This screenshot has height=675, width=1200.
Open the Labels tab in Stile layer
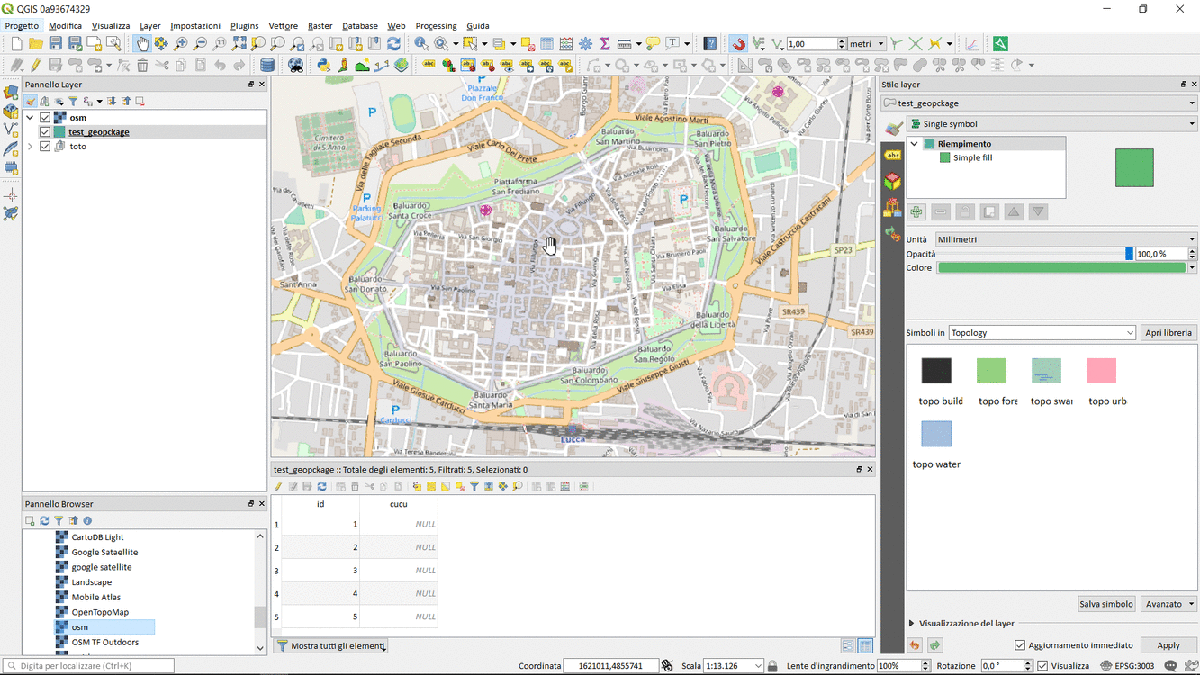coord(893,154)
